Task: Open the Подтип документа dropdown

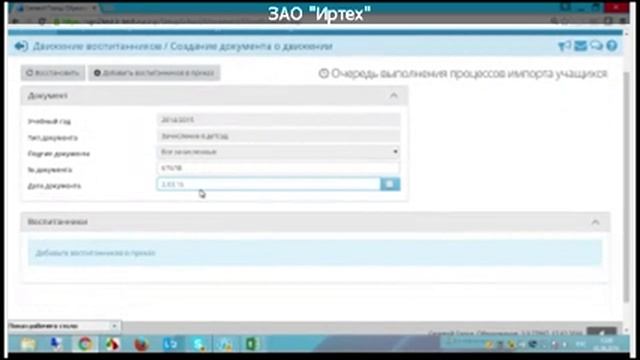Action: point(278,152)
